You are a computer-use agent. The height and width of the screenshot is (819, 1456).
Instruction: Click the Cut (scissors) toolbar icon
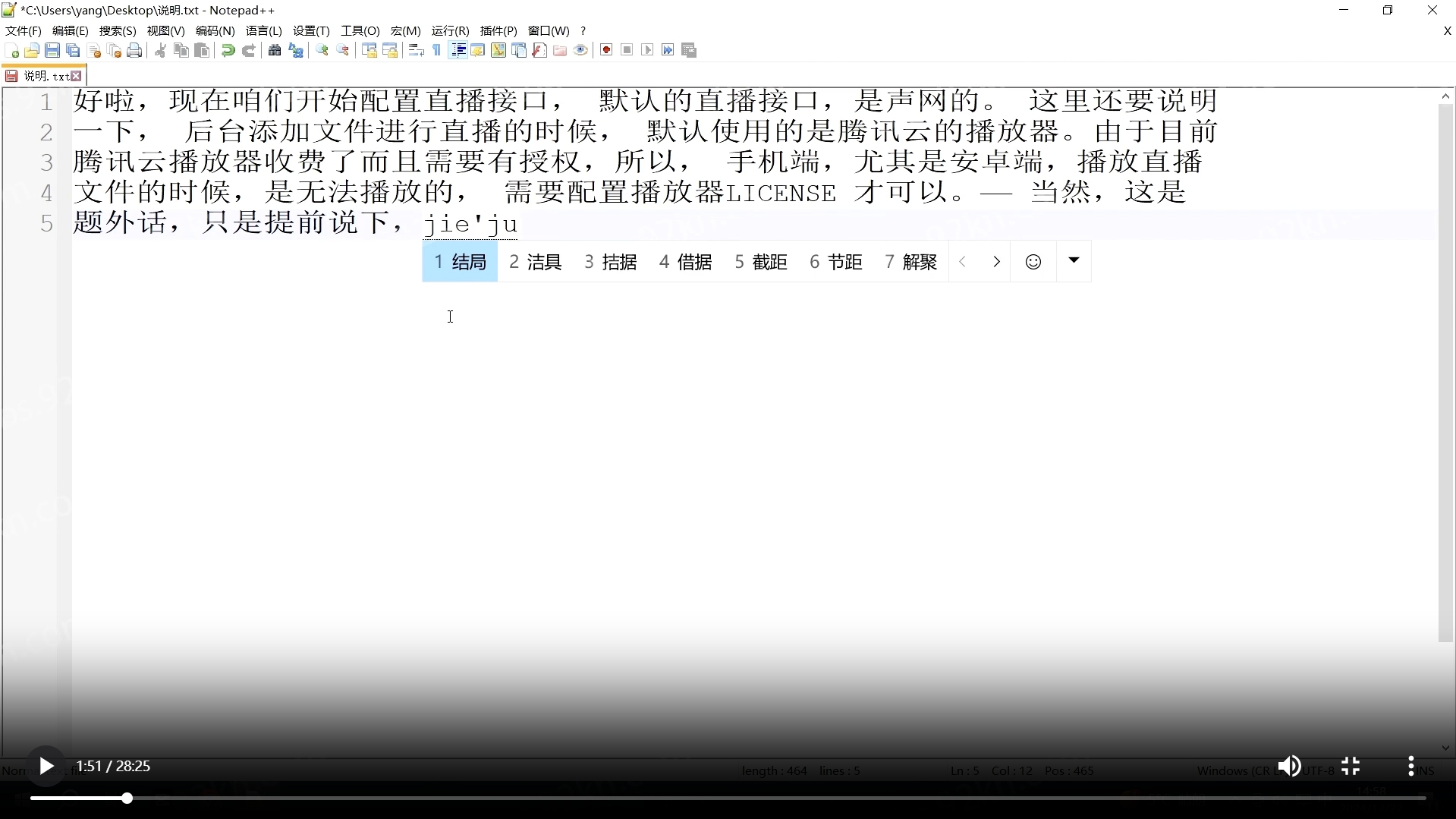point(161,50)
